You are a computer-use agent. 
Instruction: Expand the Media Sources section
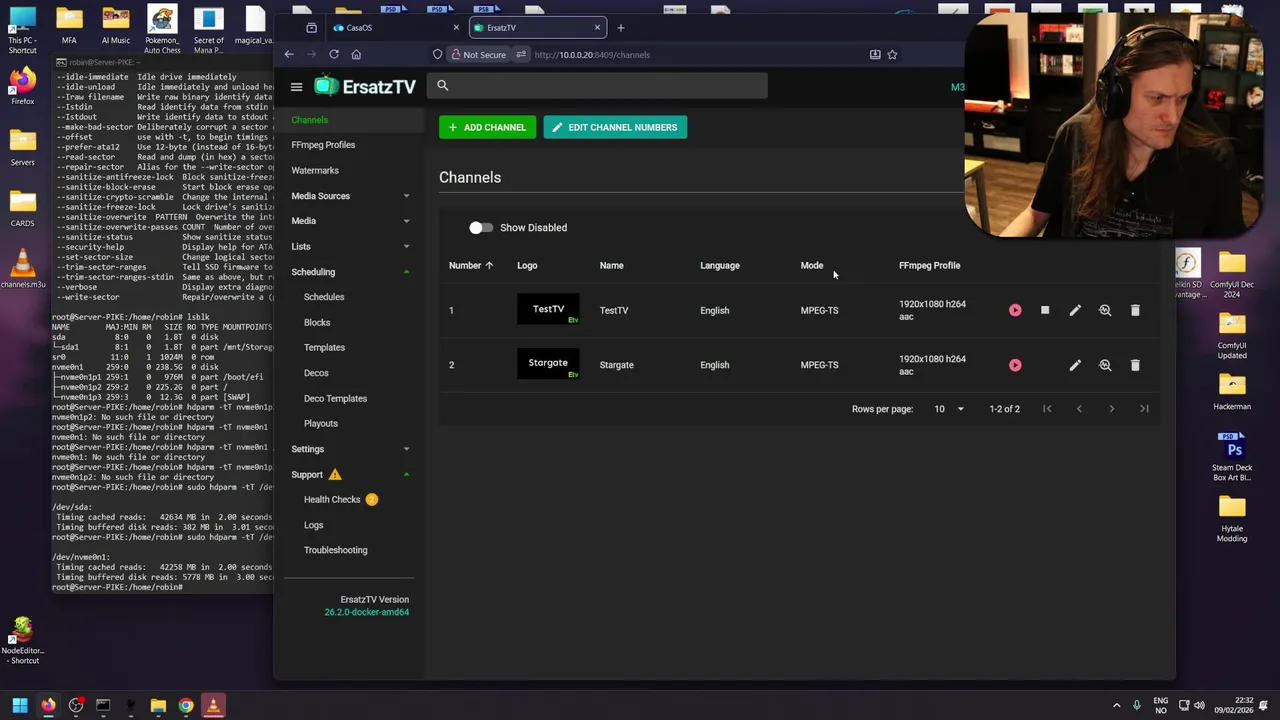[349, 196]
